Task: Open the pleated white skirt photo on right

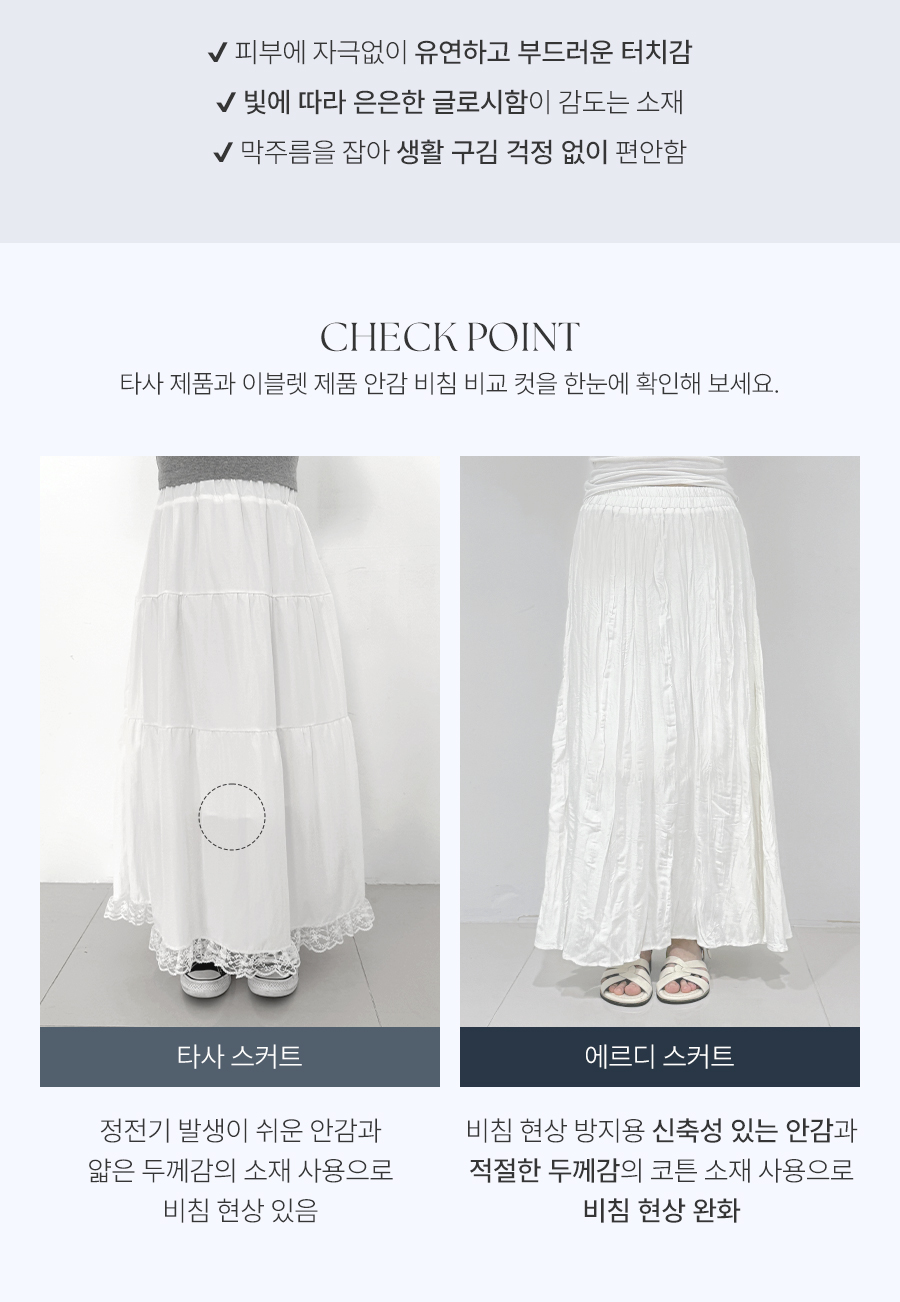Action: pyautogui.click(x=660, y=742)
